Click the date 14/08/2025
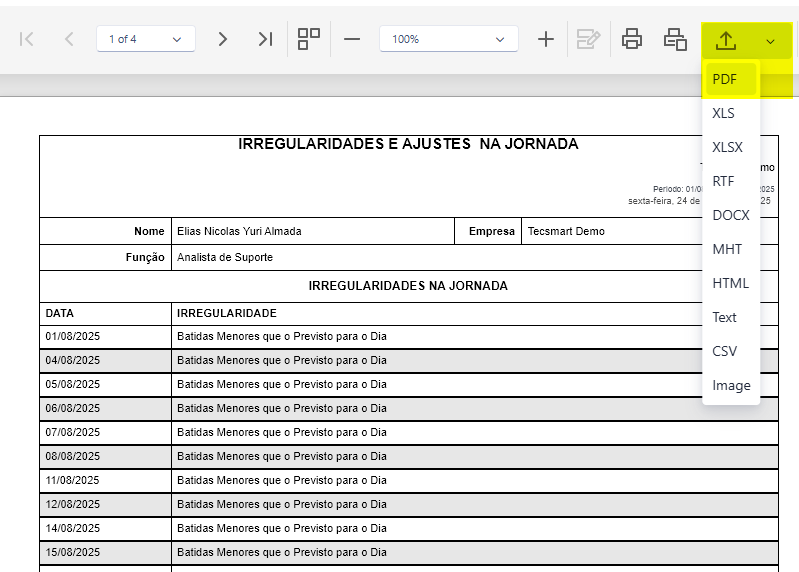 tap(73, 528)
